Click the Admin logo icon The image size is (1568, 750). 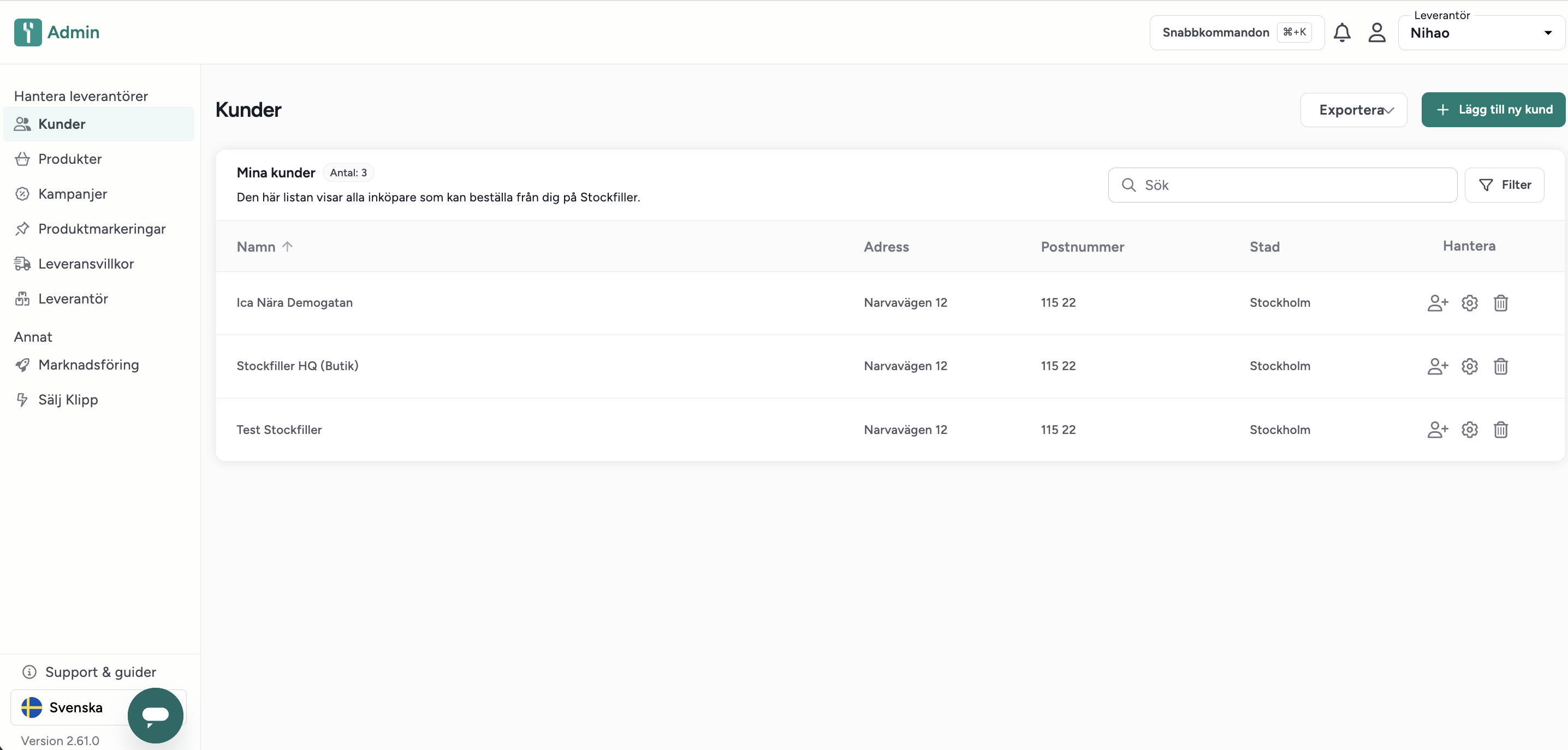coord(28,32)
